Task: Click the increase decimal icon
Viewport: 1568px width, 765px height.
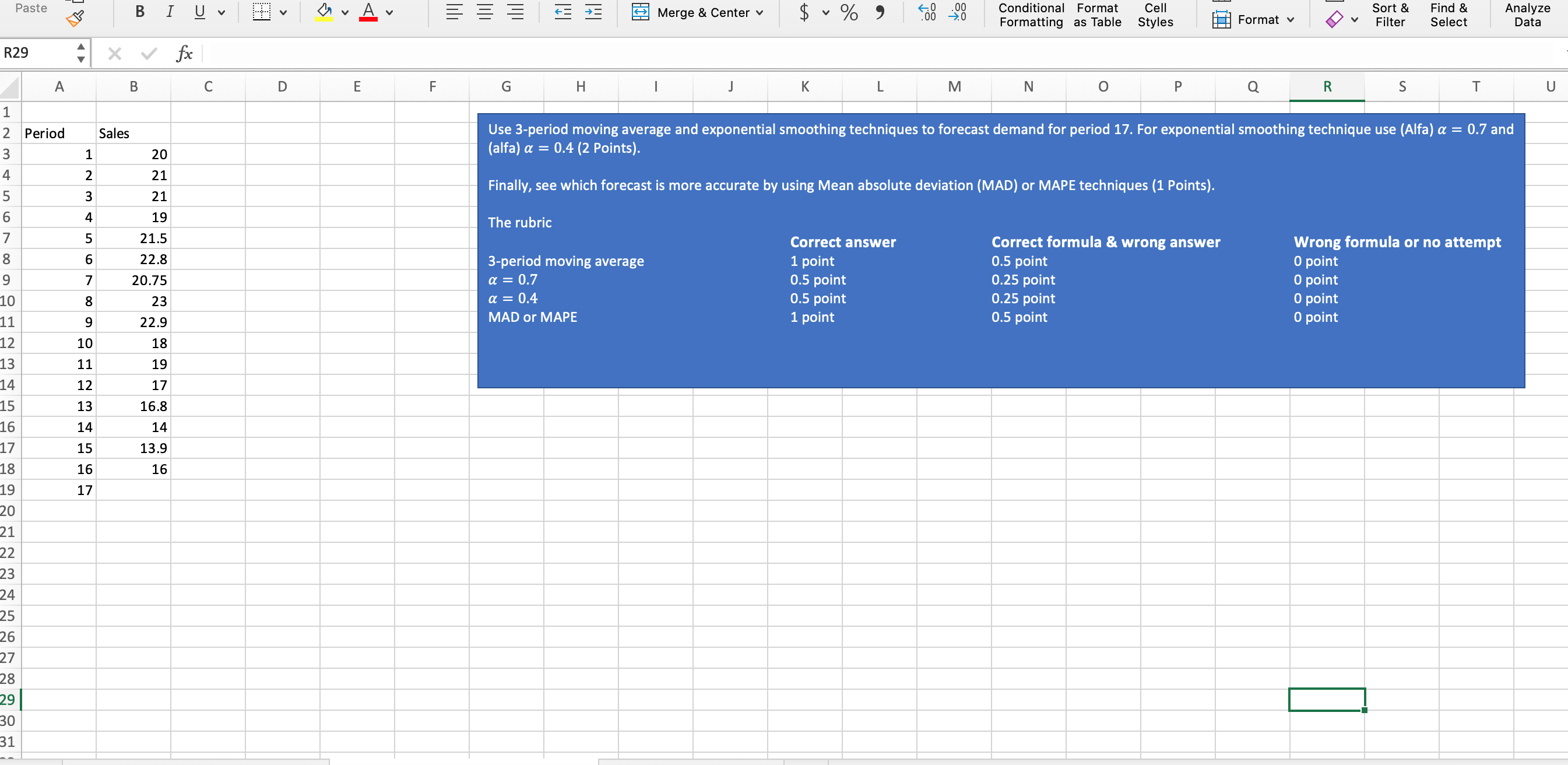Action: pos(927,12)
